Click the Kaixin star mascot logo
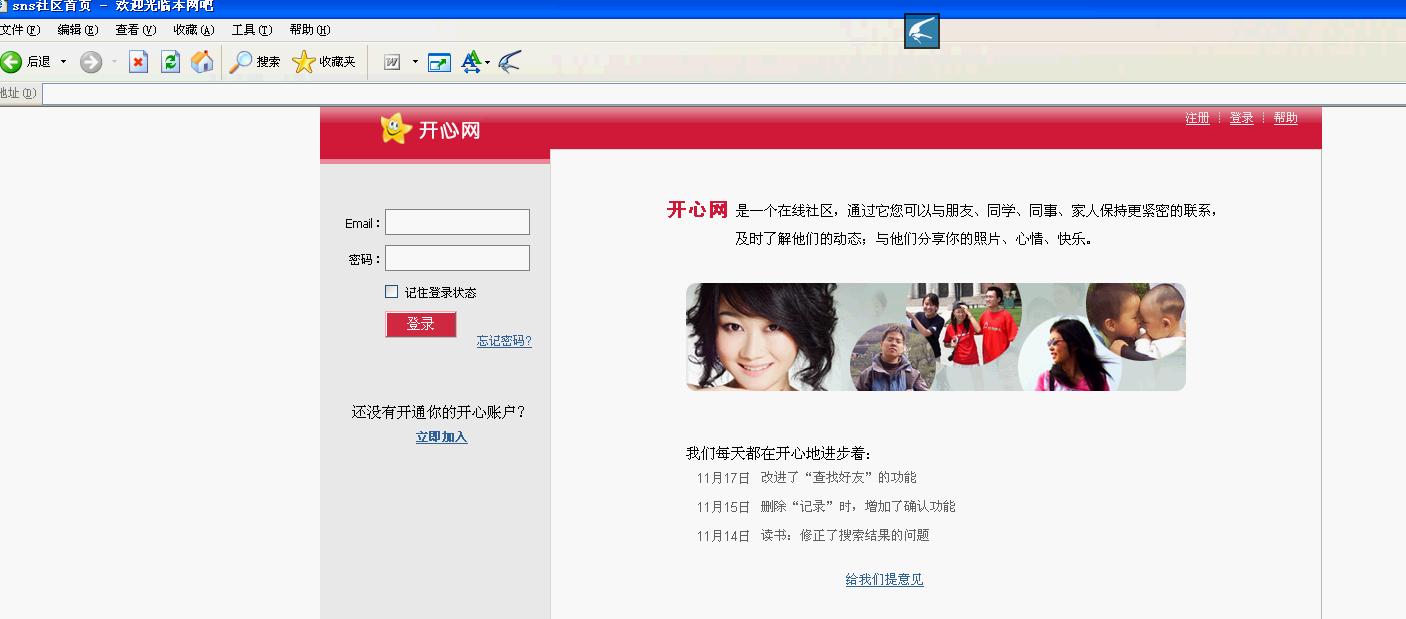 [x=396, y=128]
